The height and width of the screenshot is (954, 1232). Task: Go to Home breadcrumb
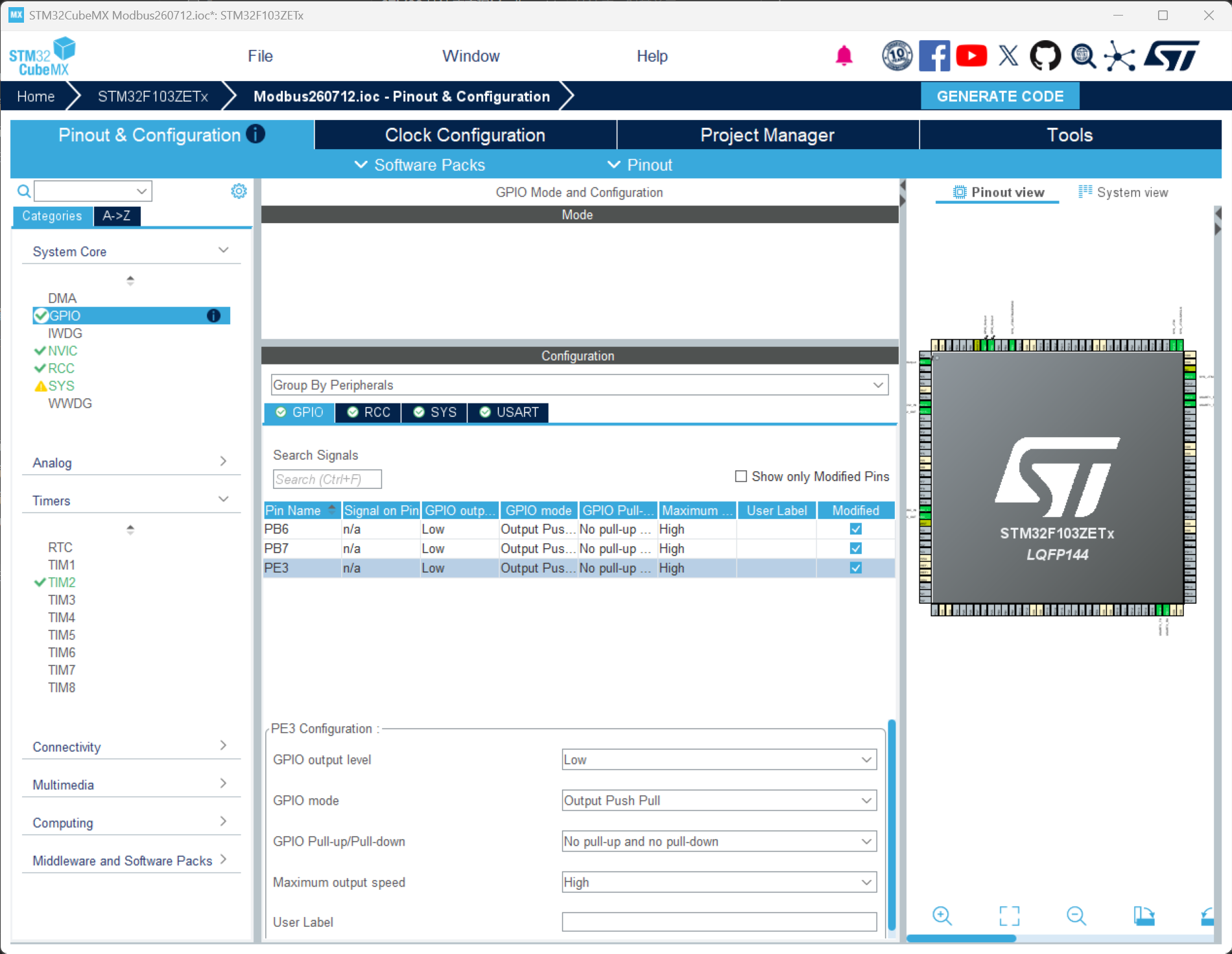(x=36, y=96)
